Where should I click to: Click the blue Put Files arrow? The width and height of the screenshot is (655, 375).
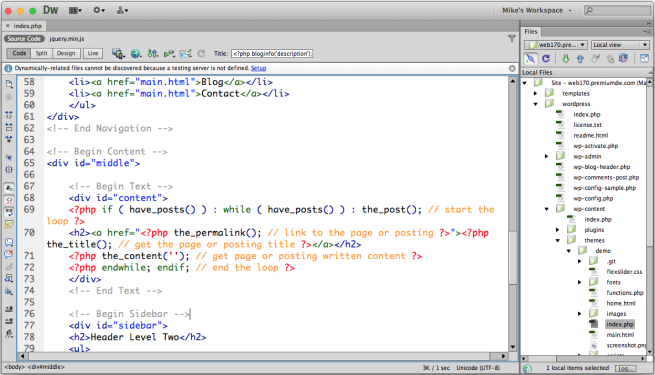coord(580,59)
